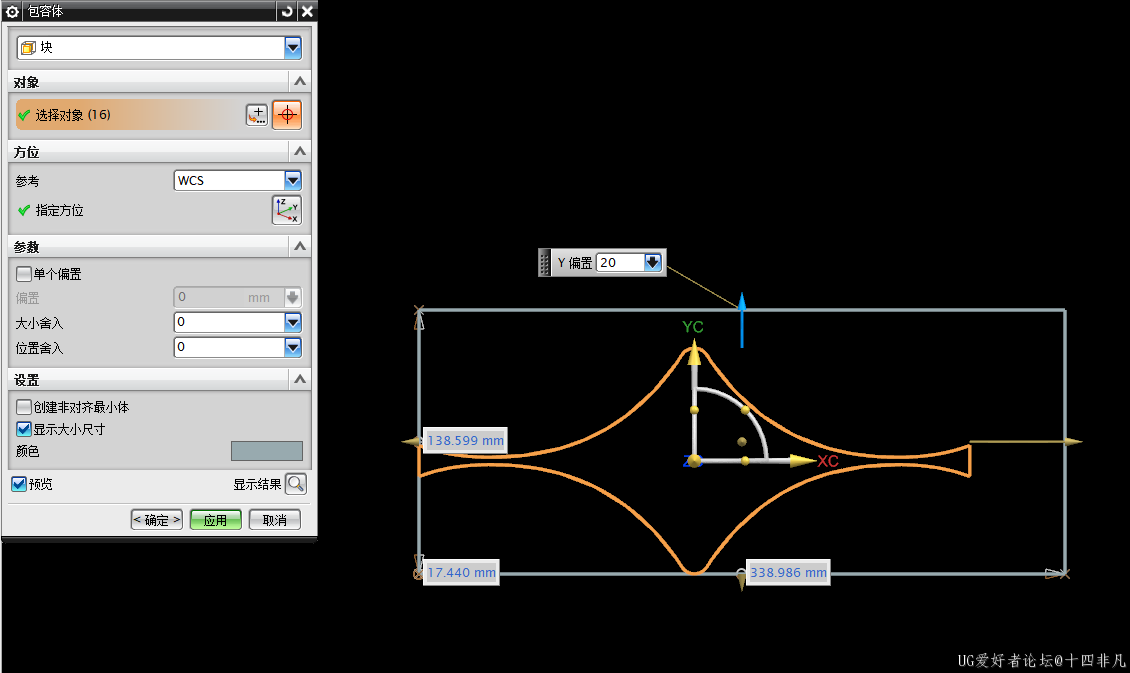
Task: Close the 包容体 dialog
Action: coord(307,11)
